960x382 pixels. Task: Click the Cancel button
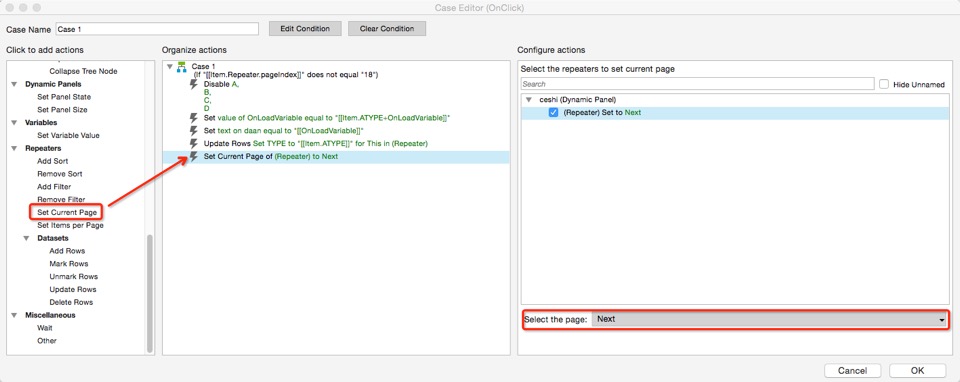852,370
